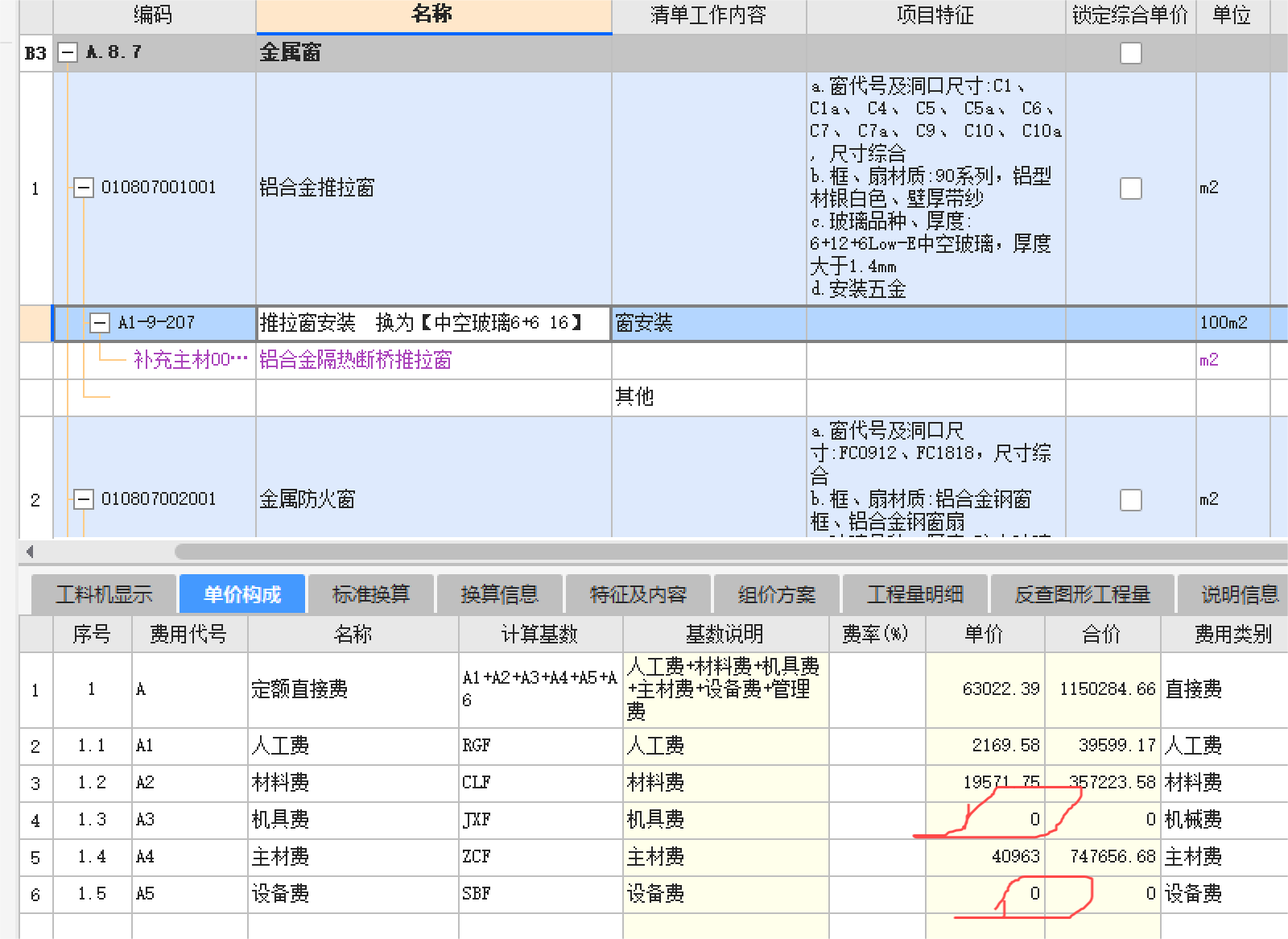Select the A1-9-207 code cell
The width and height of the screenshot is (1288, 939).
click(x=156, y=323)
